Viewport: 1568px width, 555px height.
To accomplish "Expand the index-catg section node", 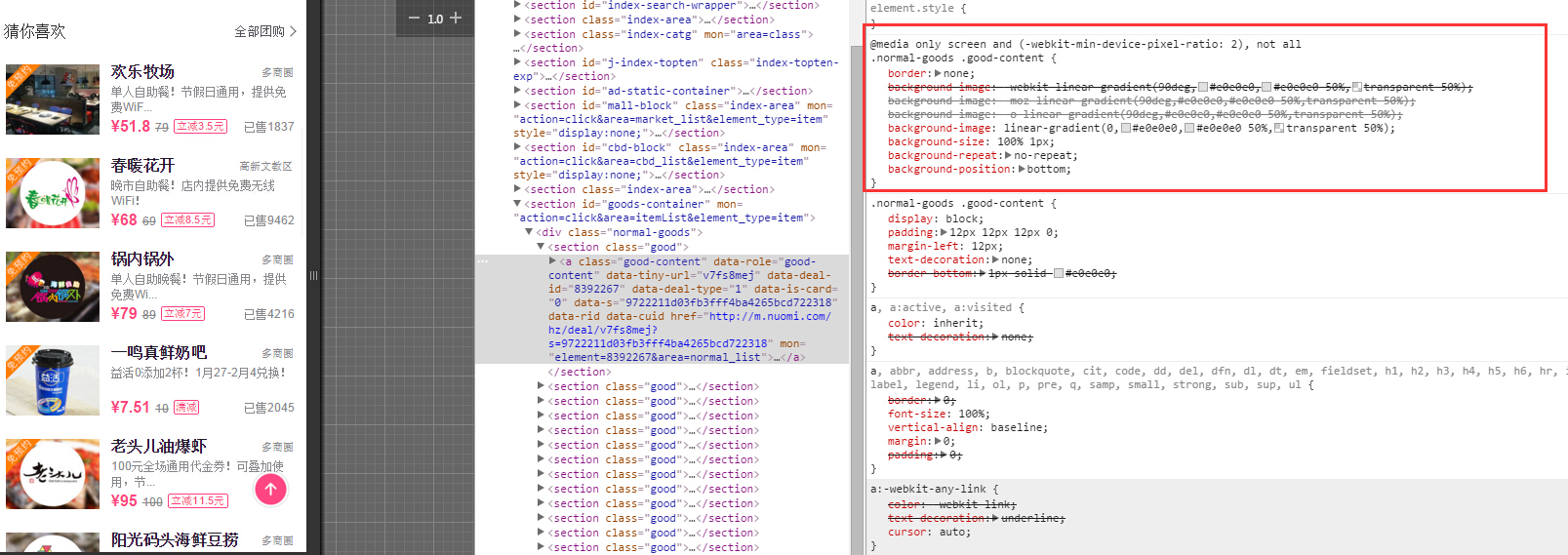I will 518,34.
